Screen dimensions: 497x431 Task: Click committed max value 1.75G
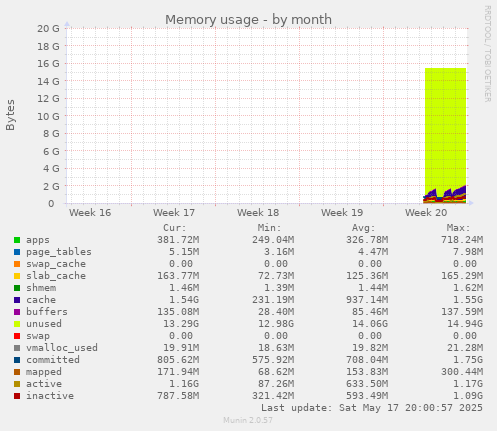click(x=468, y=360)
